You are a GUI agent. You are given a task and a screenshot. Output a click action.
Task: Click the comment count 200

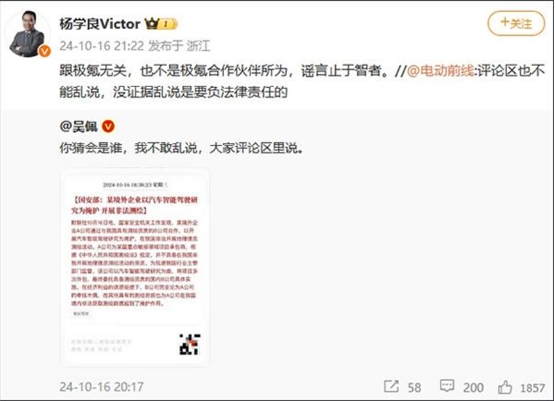pyautogui.click(x=473, y=388)
